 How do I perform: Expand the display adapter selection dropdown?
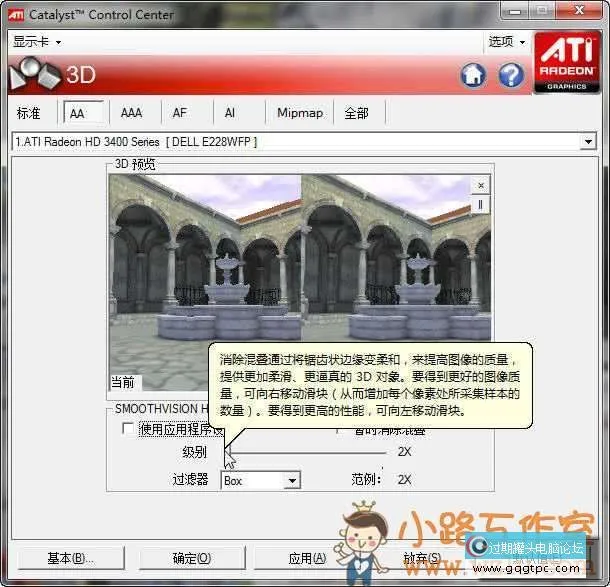588,142
